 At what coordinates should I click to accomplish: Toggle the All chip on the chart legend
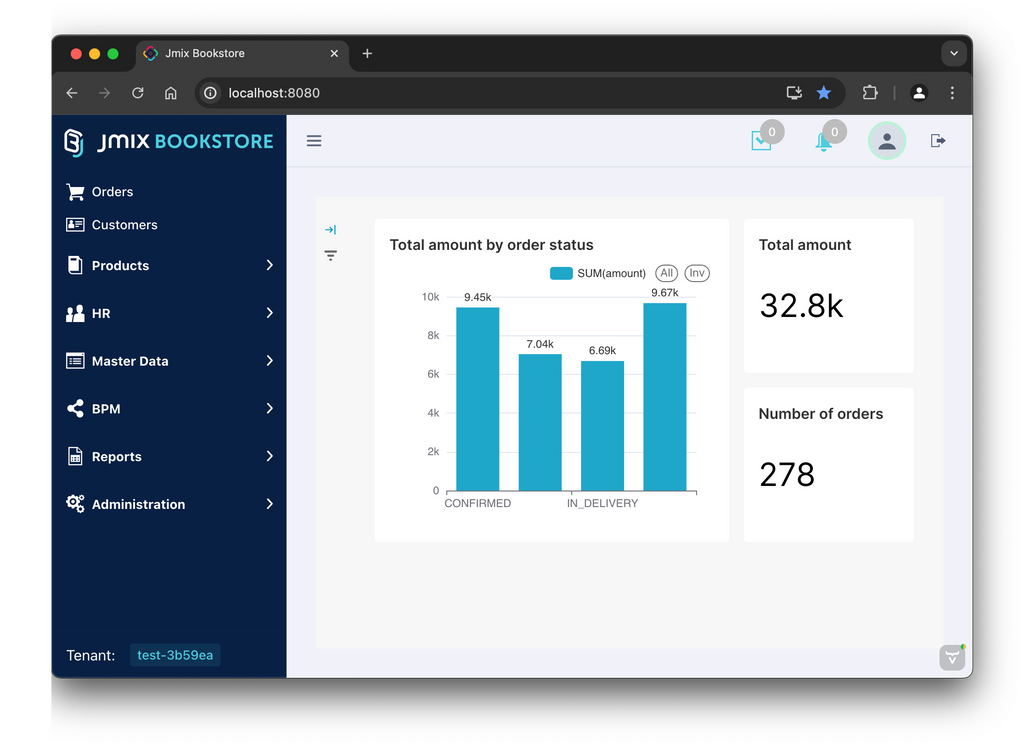[666, 272]
